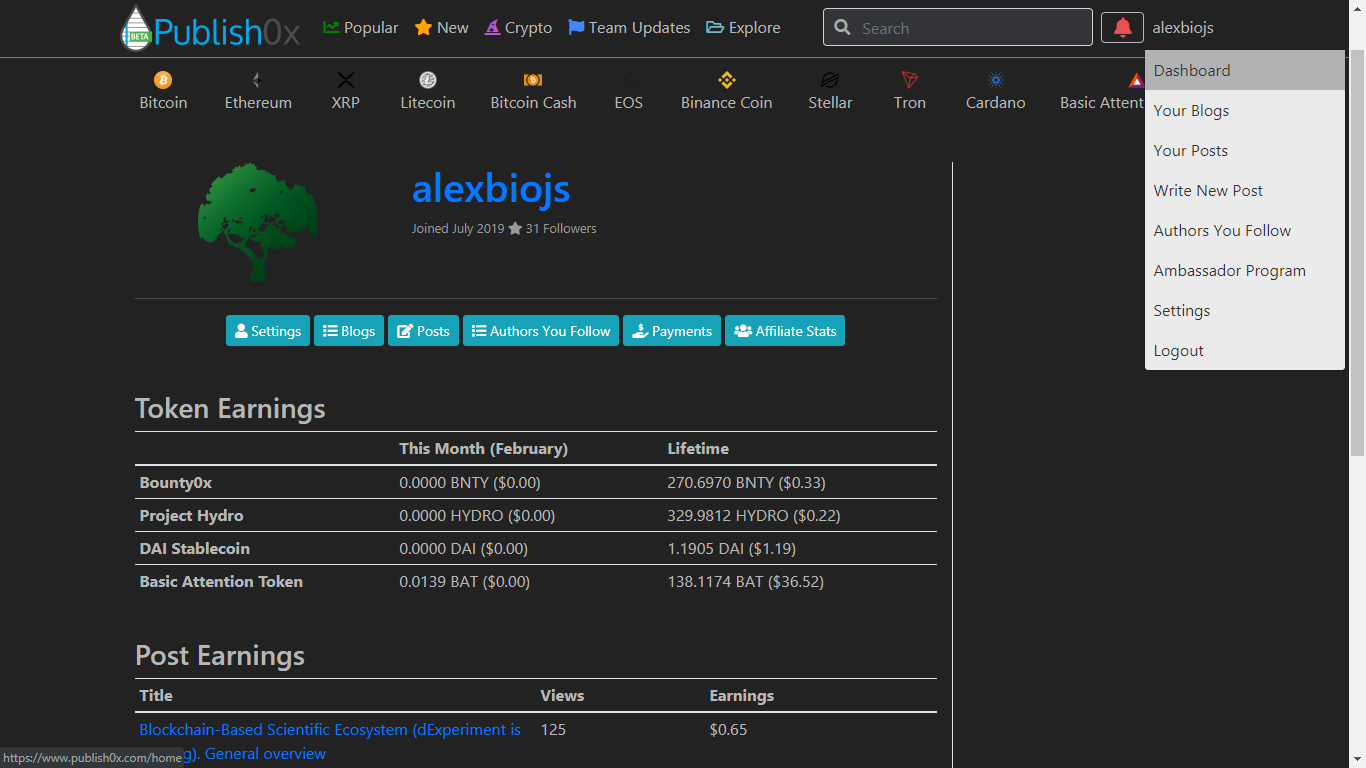The image size is (1366, 768).
Task: Click the Cardano coin icon
Action: [x=996, y=80]
